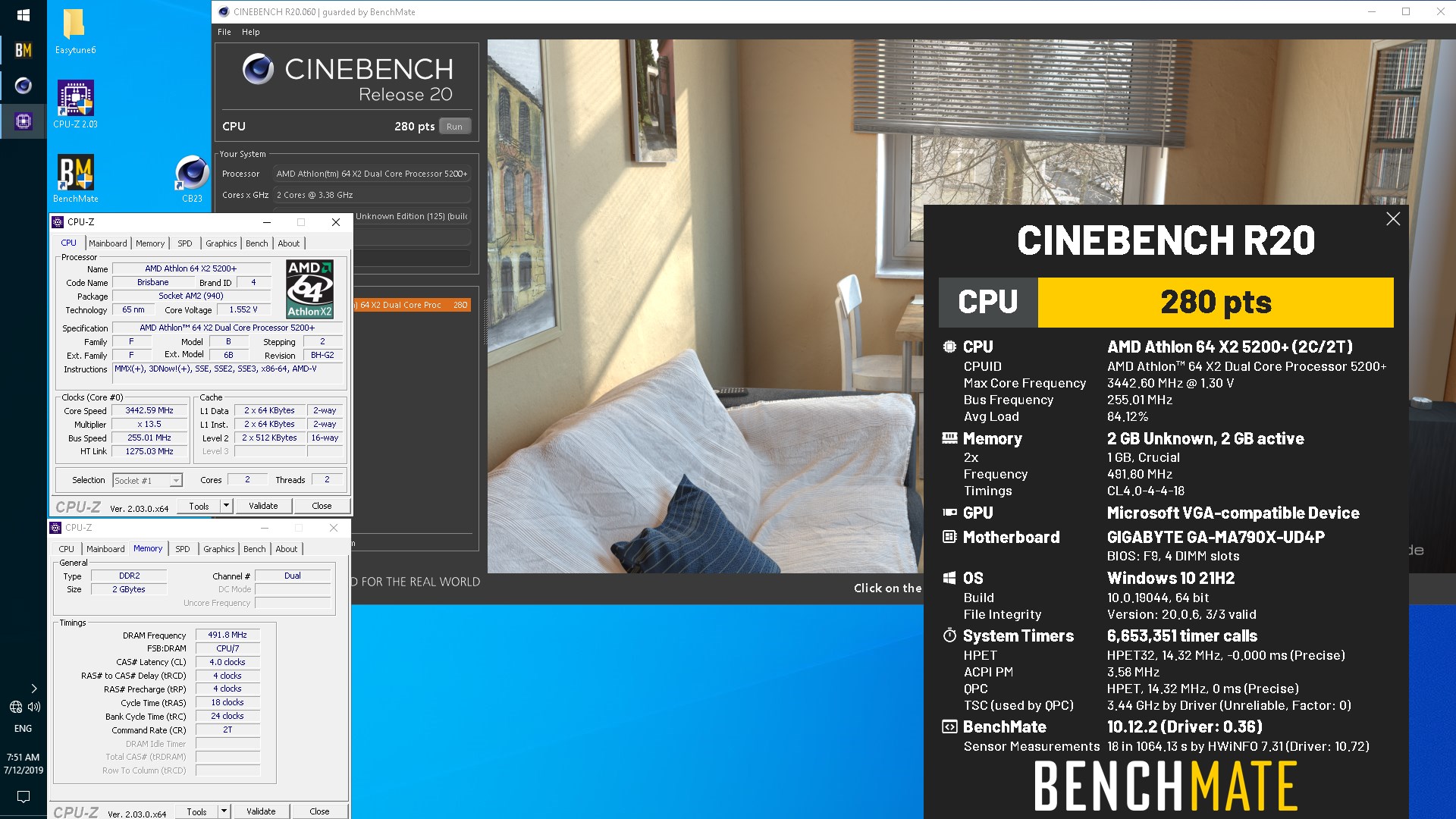Viewport: 1456px width, 819px height.
Task: Launch CB23 desktop shortcut
Action: tap(192, 179)
